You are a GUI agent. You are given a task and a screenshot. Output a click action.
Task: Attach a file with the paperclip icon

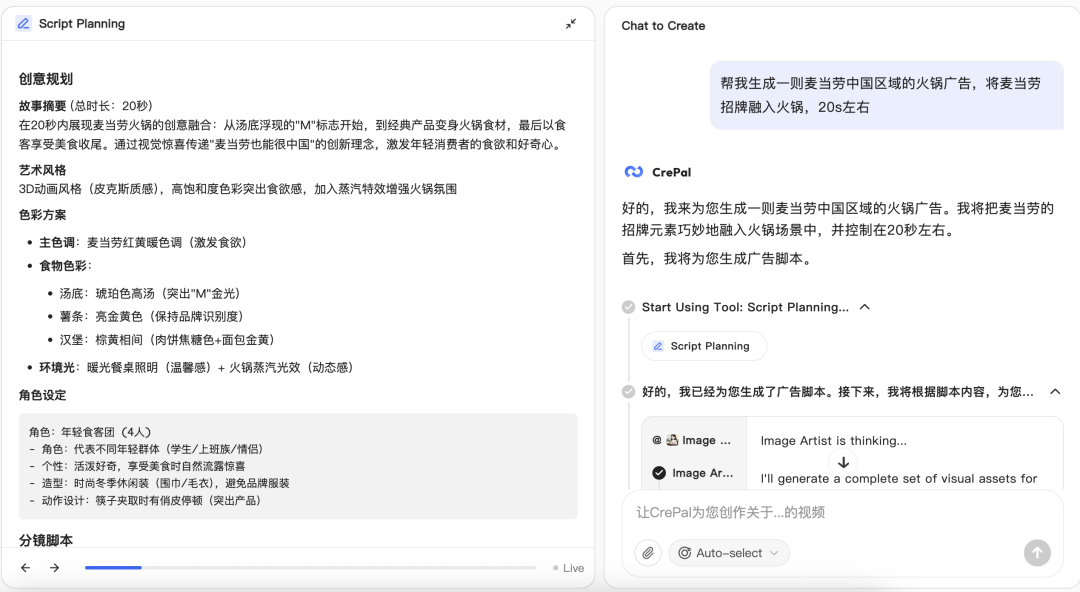(x=648, y=553)
